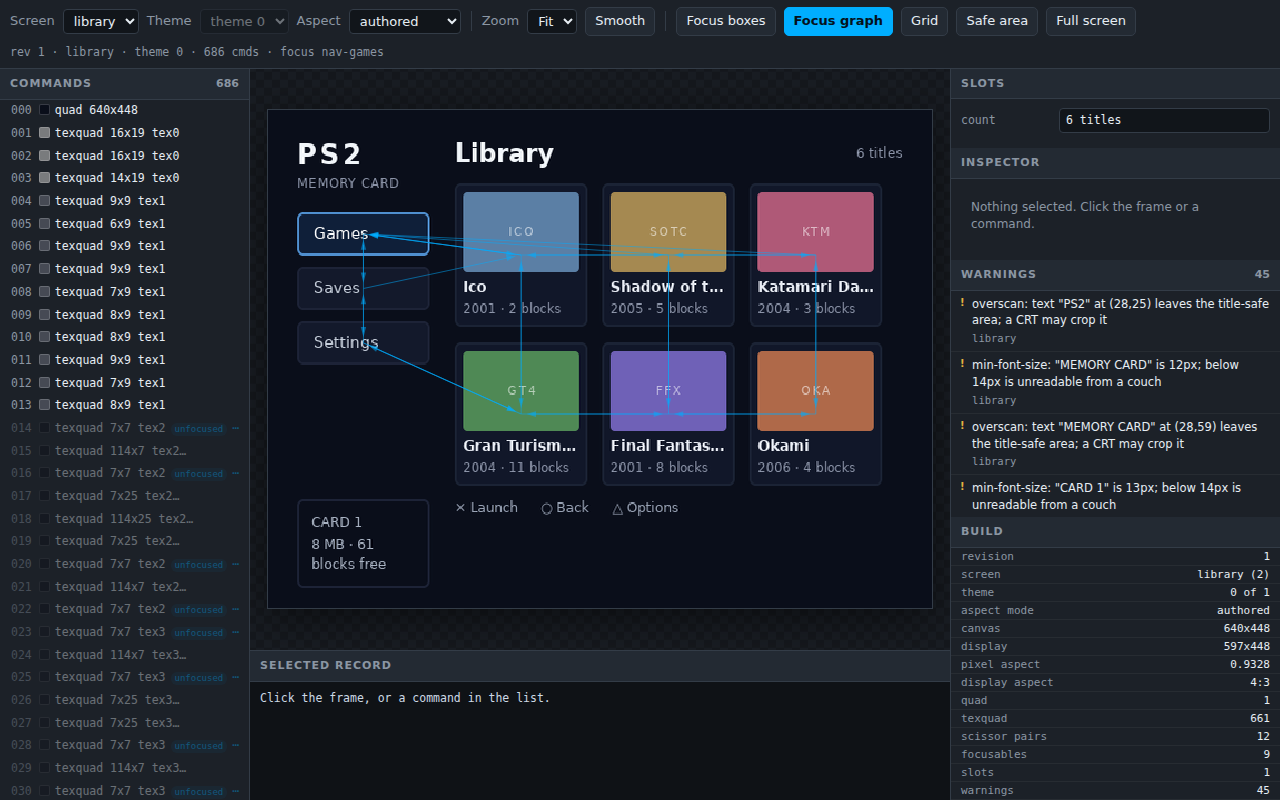Click the slots count input field
This screenshot has width=1280, height=800.
[x=1164, y=120]
